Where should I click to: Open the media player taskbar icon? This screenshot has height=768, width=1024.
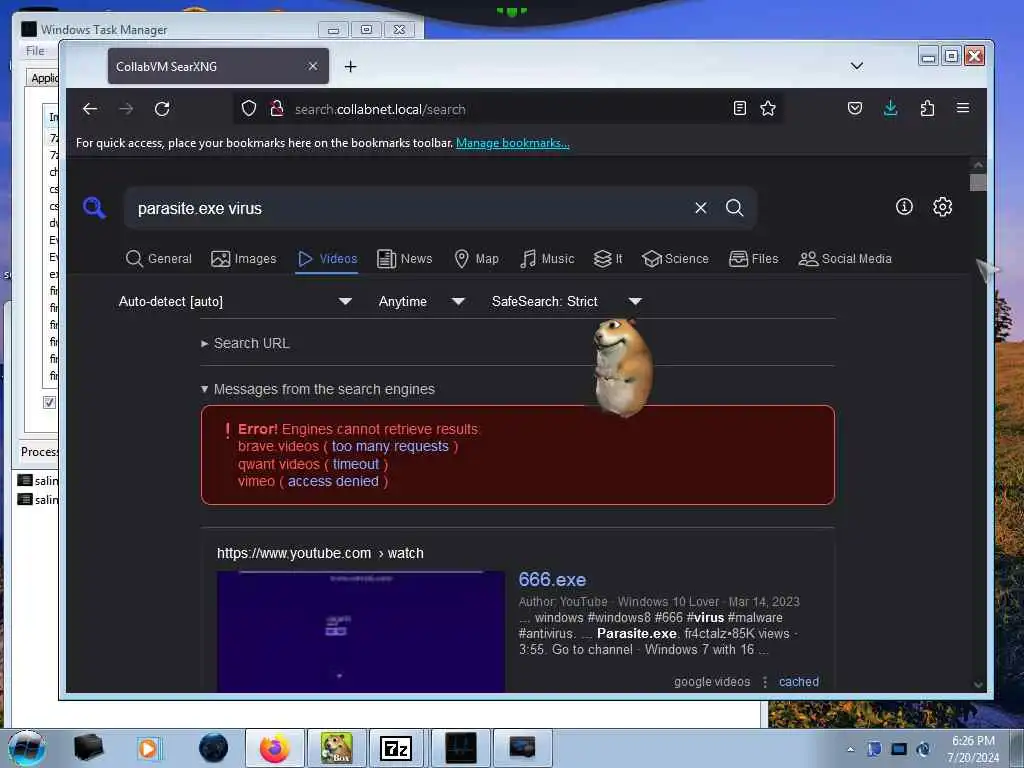148,748
